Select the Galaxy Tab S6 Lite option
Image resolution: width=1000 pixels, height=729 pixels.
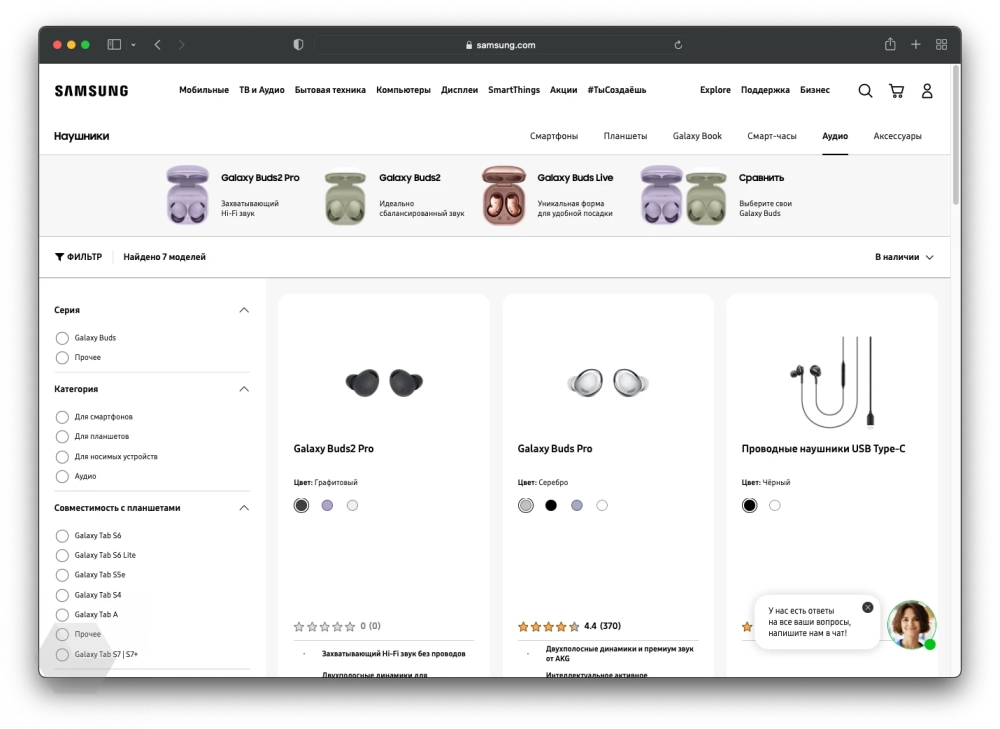point(62,555)
